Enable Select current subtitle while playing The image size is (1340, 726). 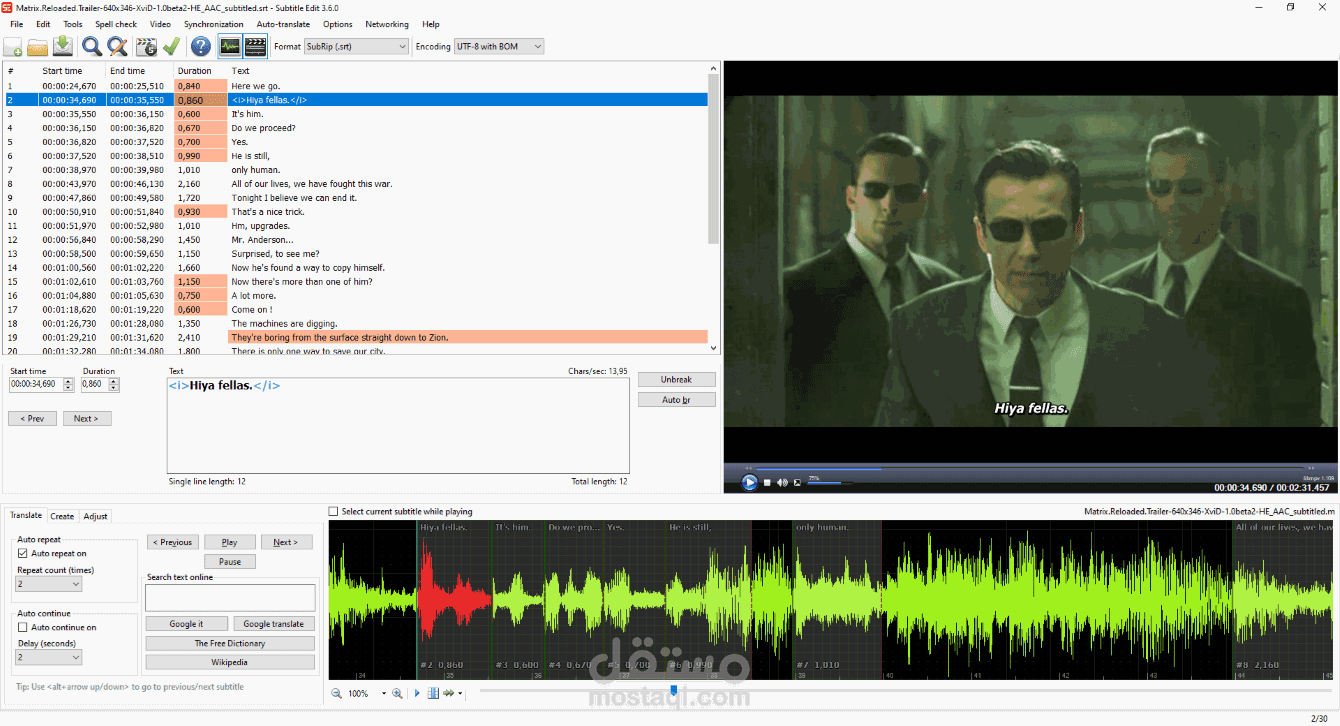[334, 511]
